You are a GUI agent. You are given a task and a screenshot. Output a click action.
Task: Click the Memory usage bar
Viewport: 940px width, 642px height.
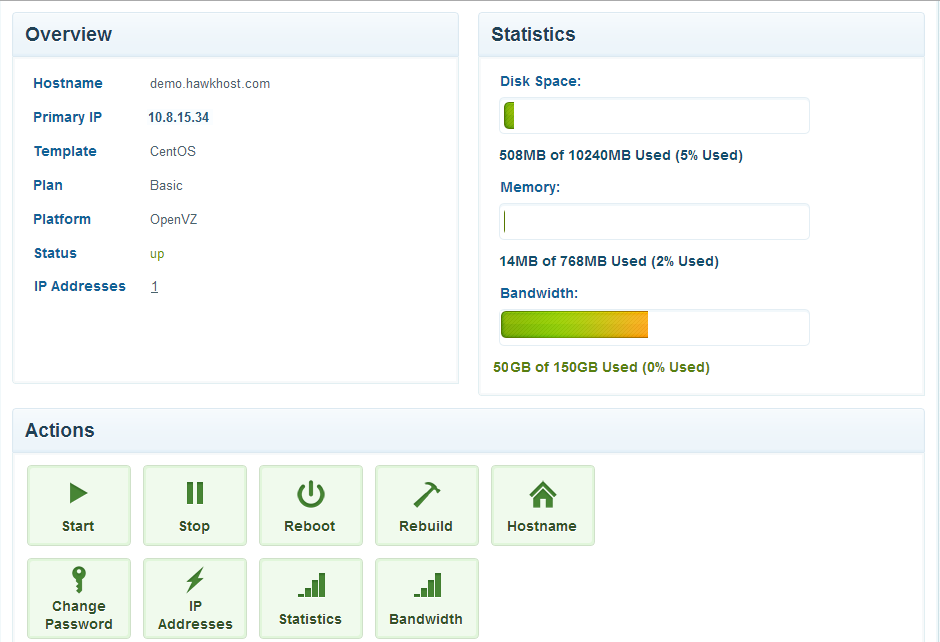[654, 222]
